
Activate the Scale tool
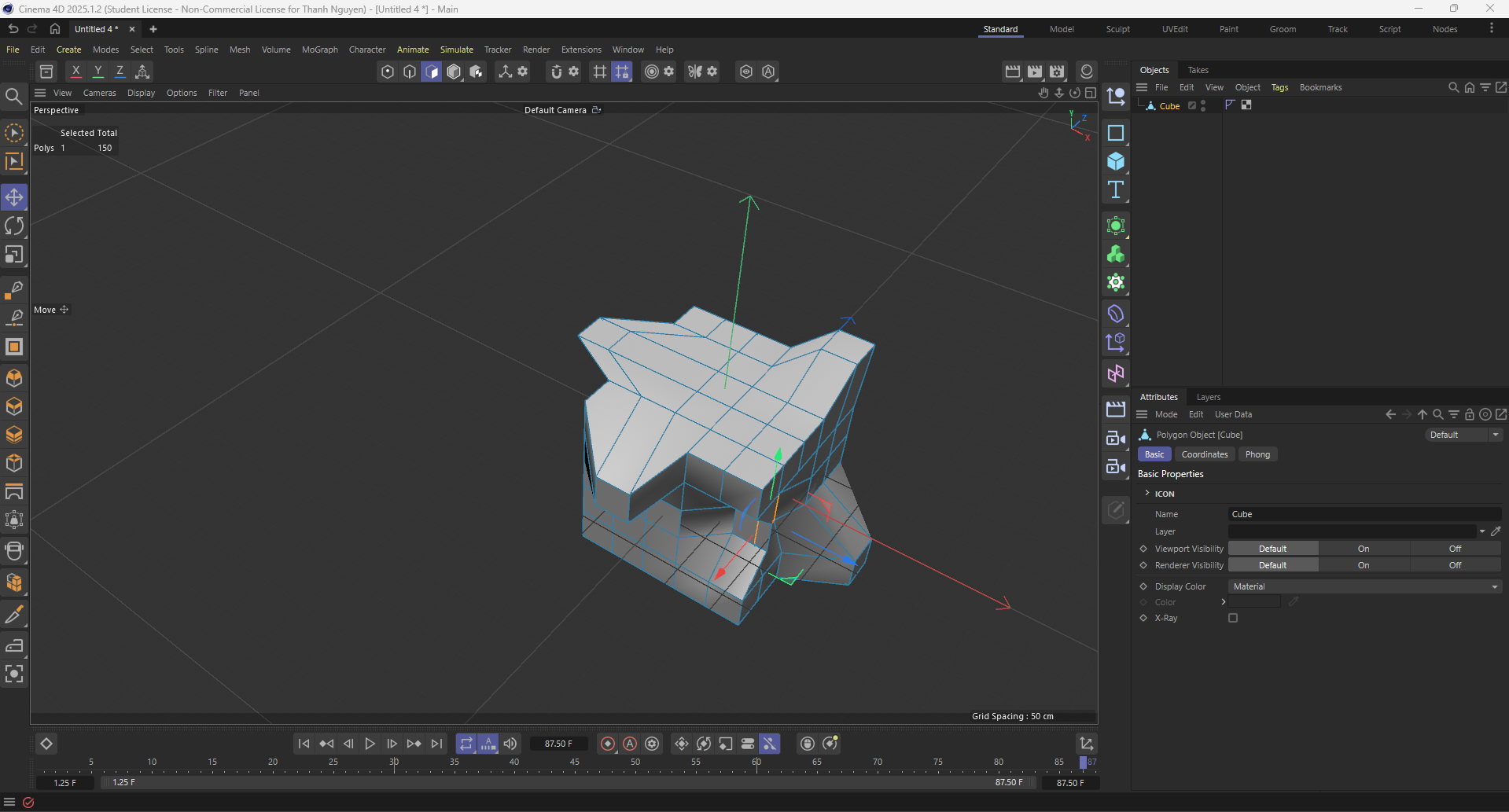point(14,255)
